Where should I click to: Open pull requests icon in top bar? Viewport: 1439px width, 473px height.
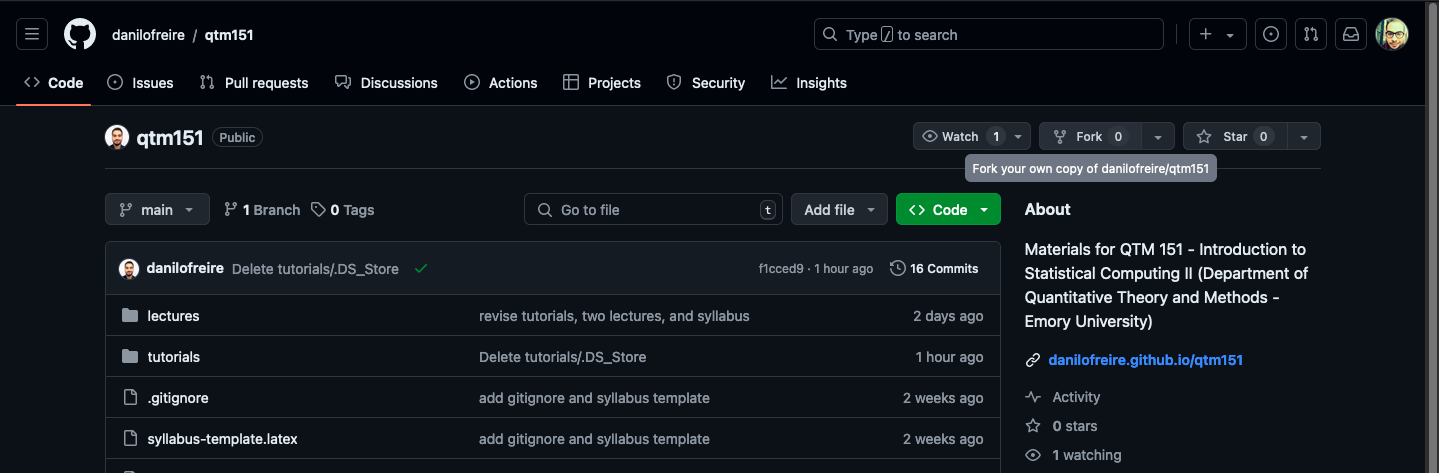pos(1310,35)
